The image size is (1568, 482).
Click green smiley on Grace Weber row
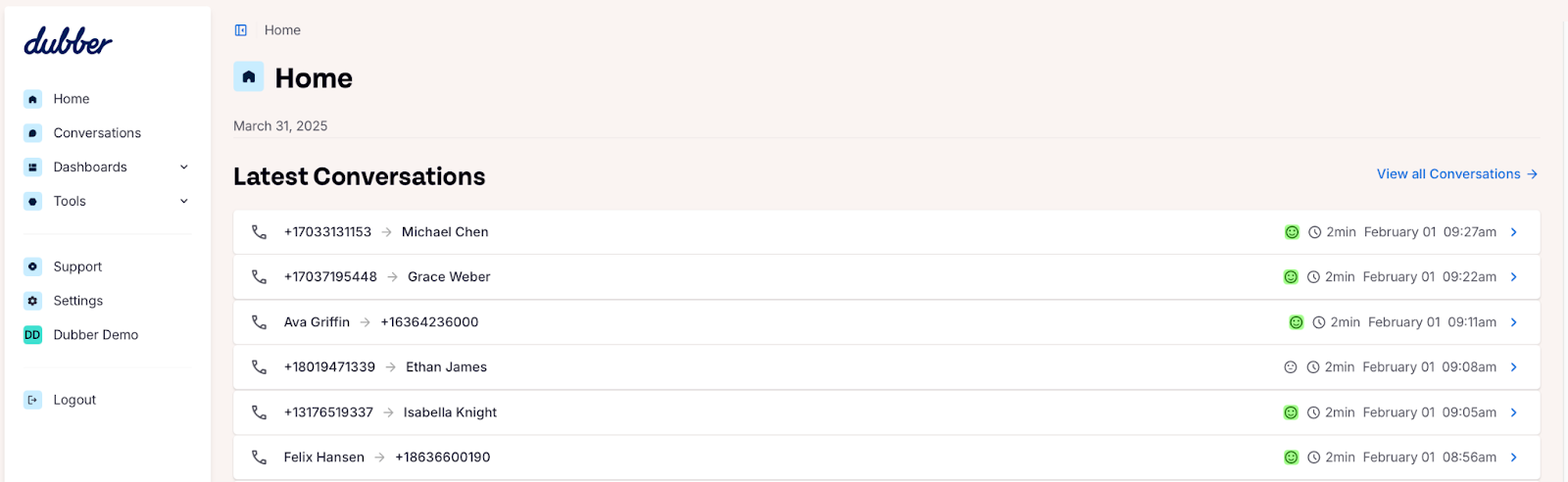(1291, 277)
